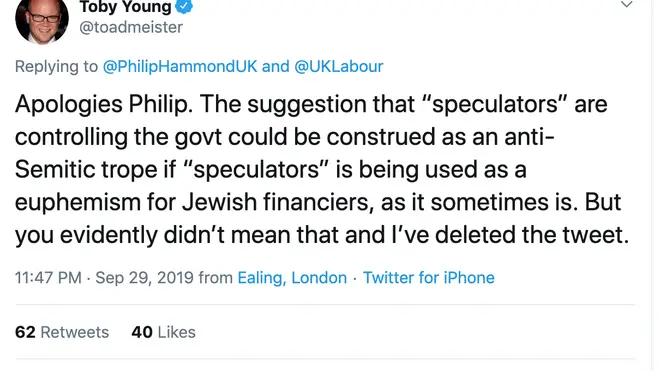
Task: Click the word 'Retweets' label
Action: tap(75, 332)
